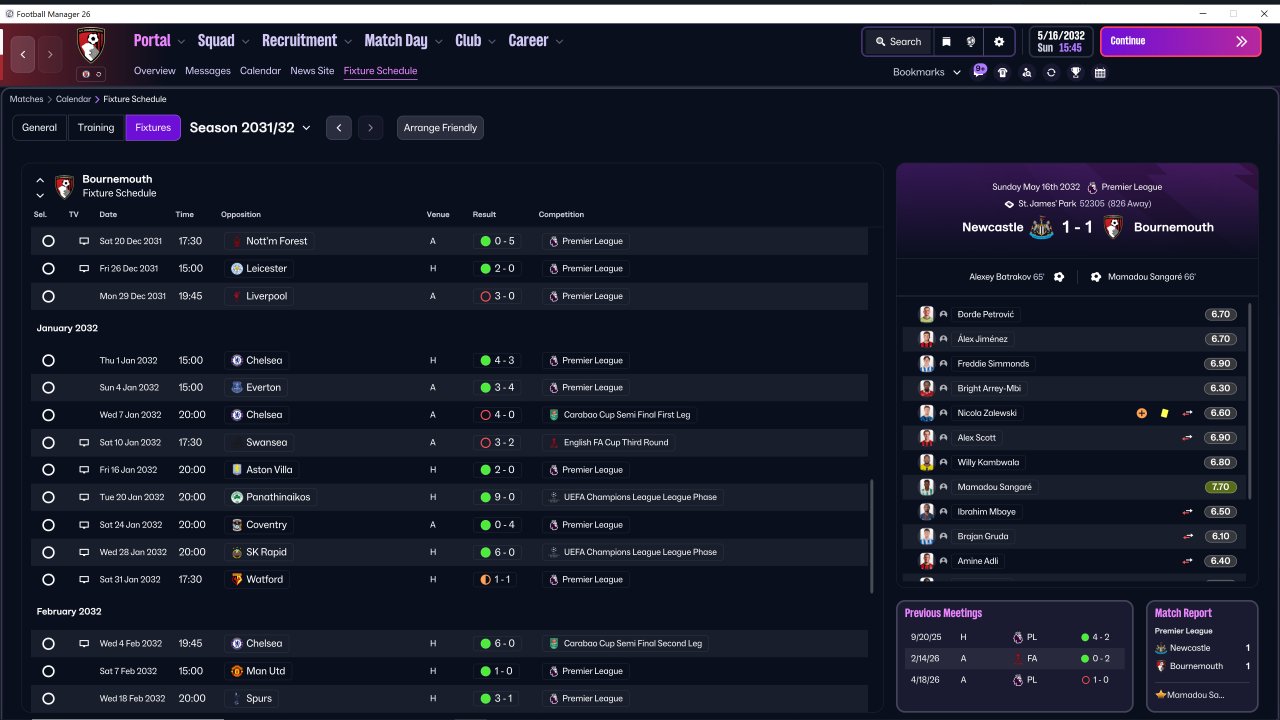Select the Man Utd fixture radio button

(x=48, y=671)
